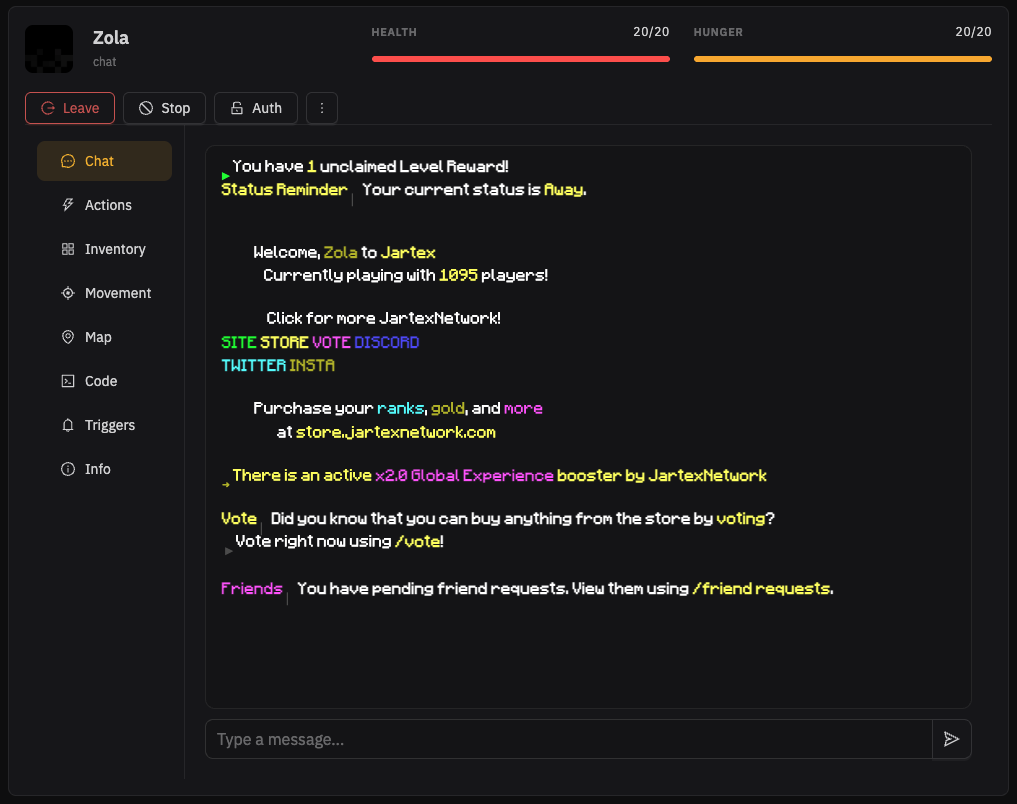Click the orange Hunger progress bar
This screenshot has width=1017, height=804.
click(x=843, y=59)
